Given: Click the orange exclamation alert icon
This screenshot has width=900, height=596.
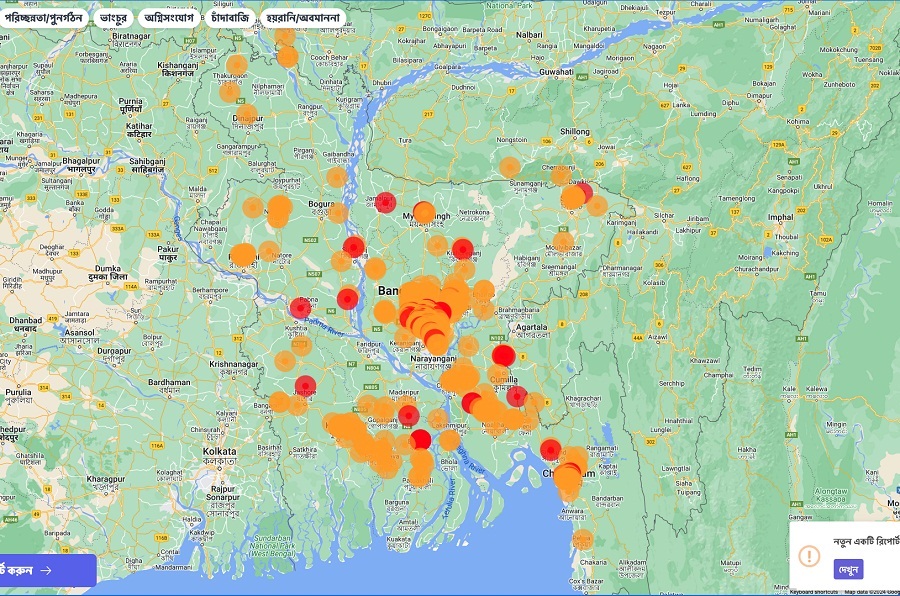Looking at the screenshot, I should (810, 556).
